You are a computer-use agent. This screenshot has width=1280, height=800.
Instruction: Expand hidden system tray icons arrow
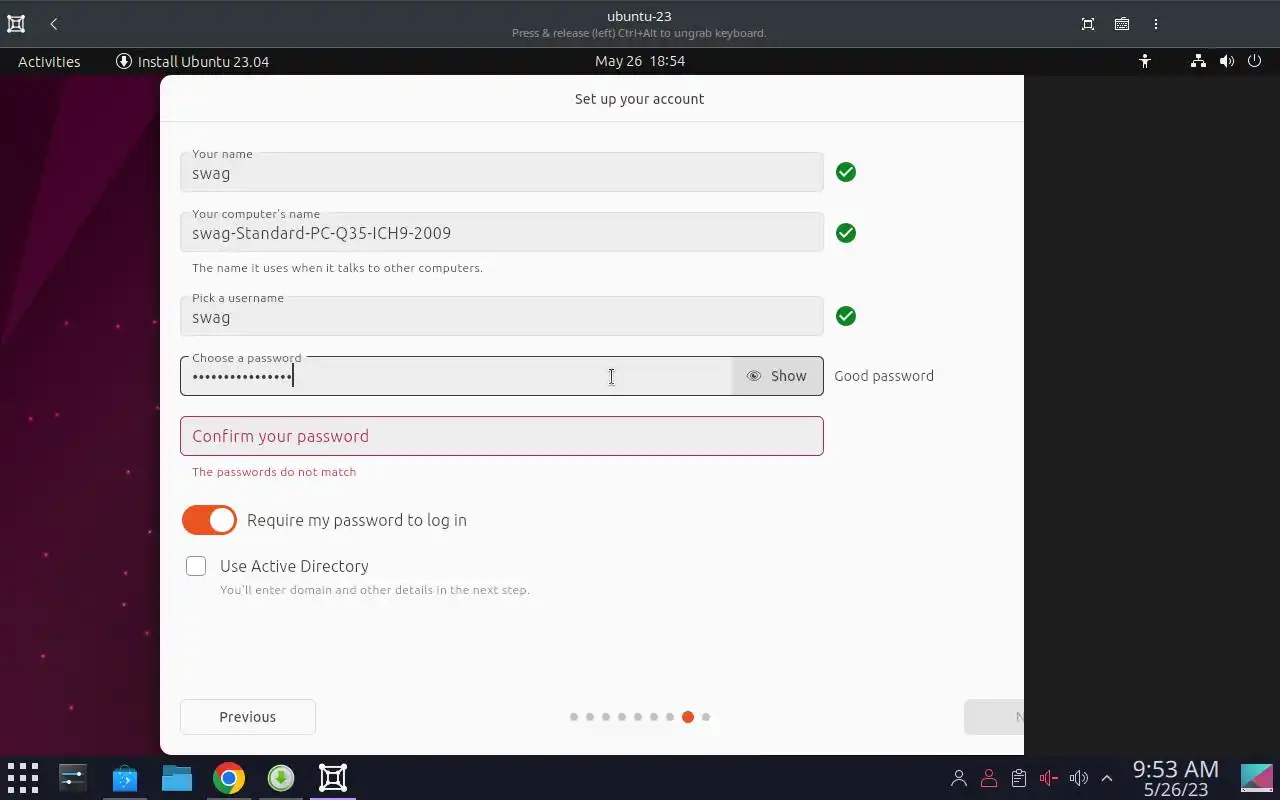coord(1107,778)
